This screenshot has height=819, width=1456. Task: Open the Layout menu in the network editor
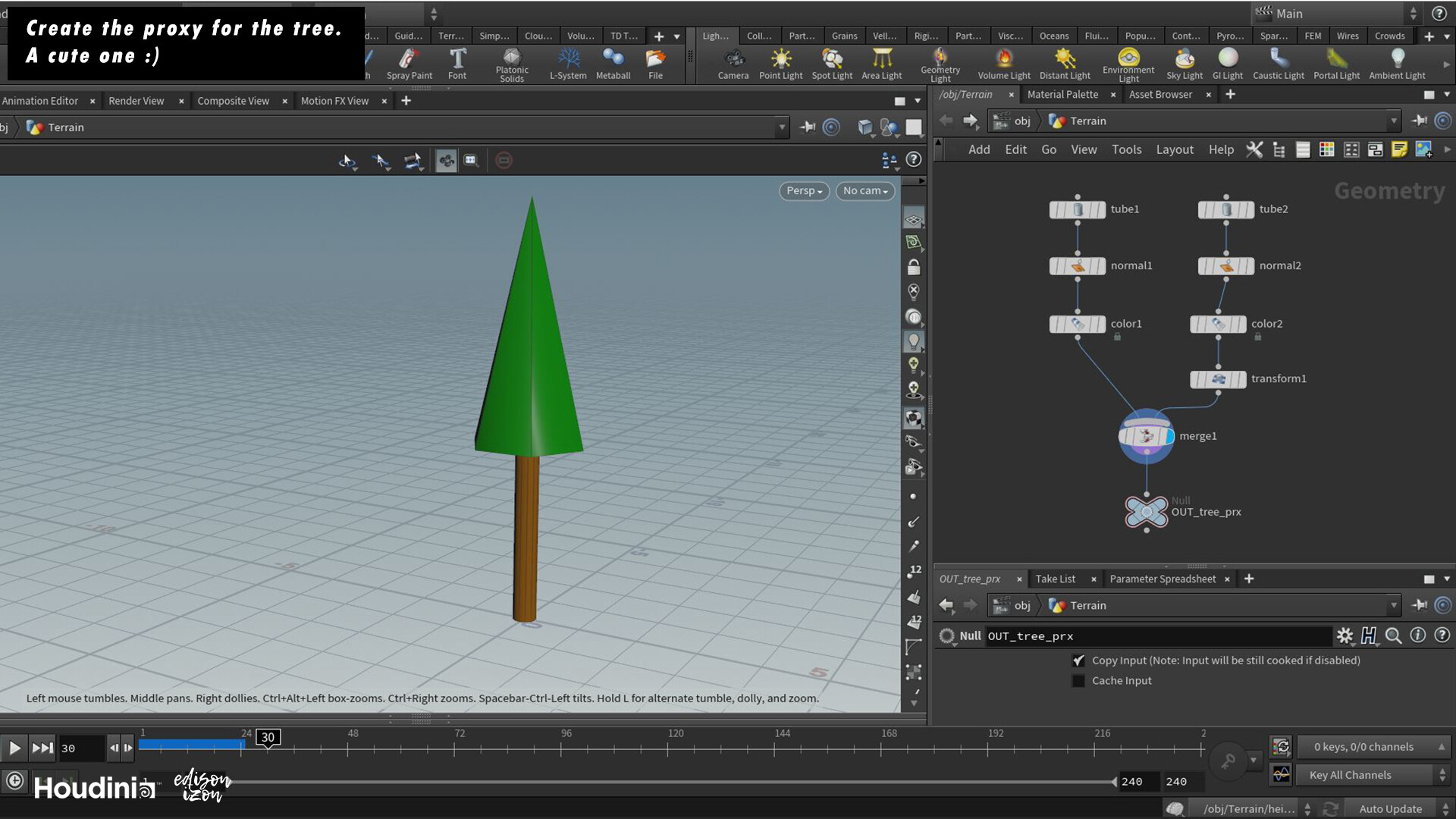pyautogui.click(x=1175, y=149)
